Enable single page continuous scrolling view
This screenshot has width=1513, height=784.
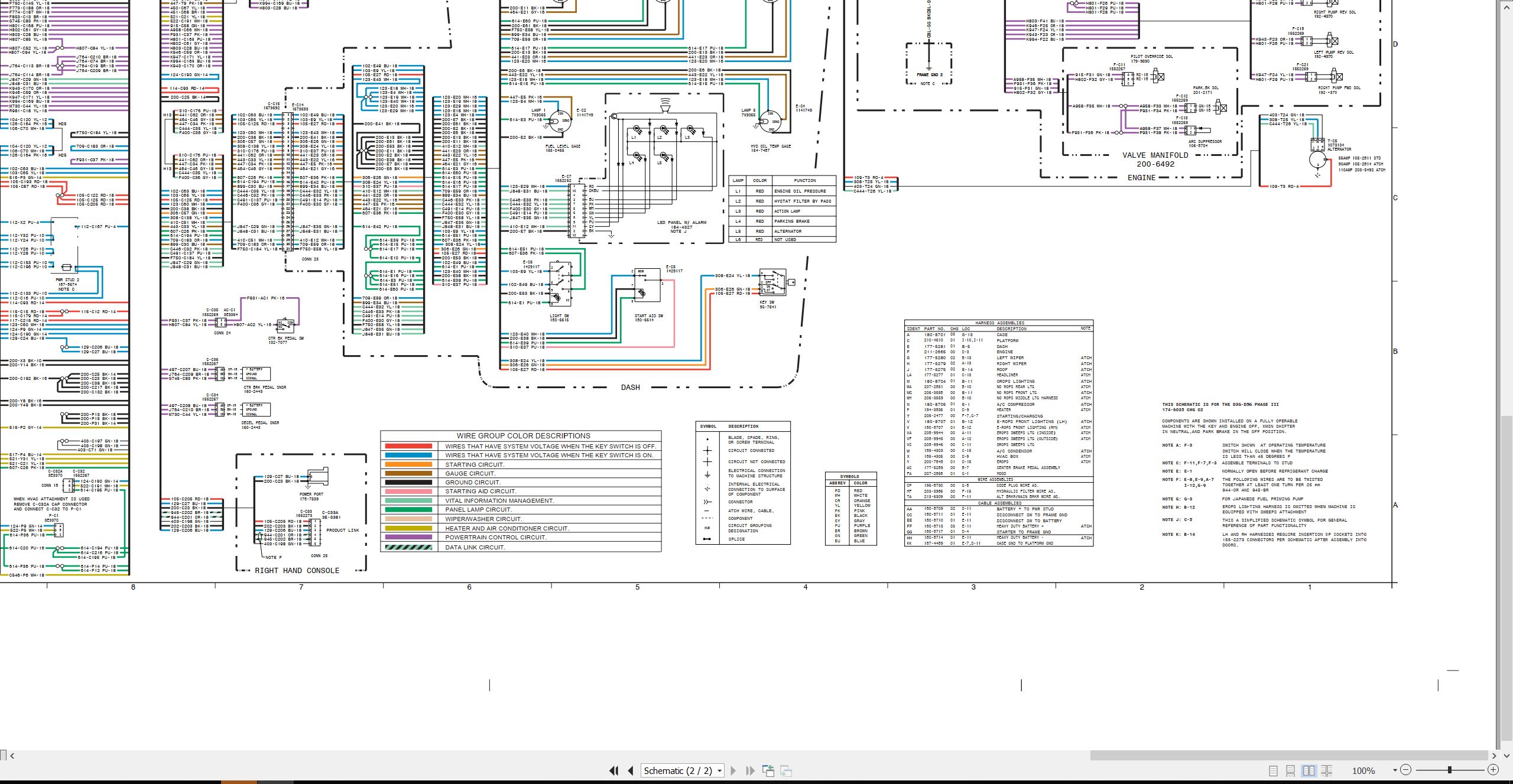[x=1291, y=770]
